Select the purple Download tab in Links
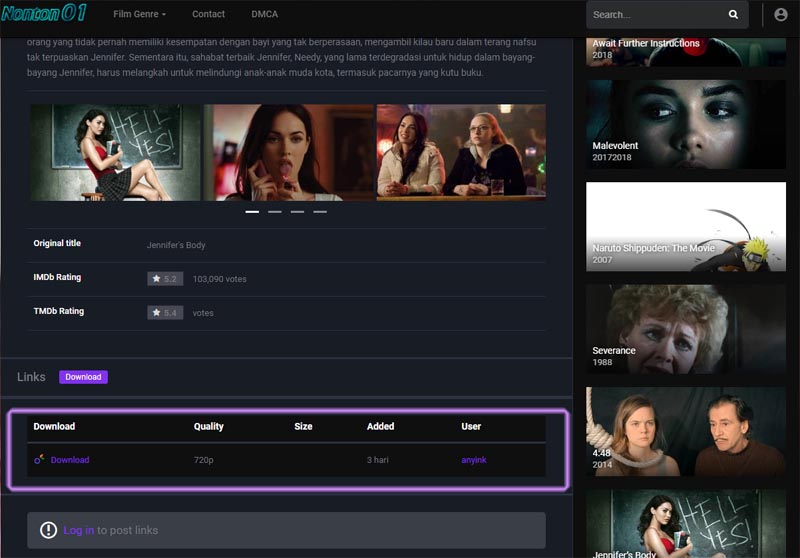 click(83, 377)
